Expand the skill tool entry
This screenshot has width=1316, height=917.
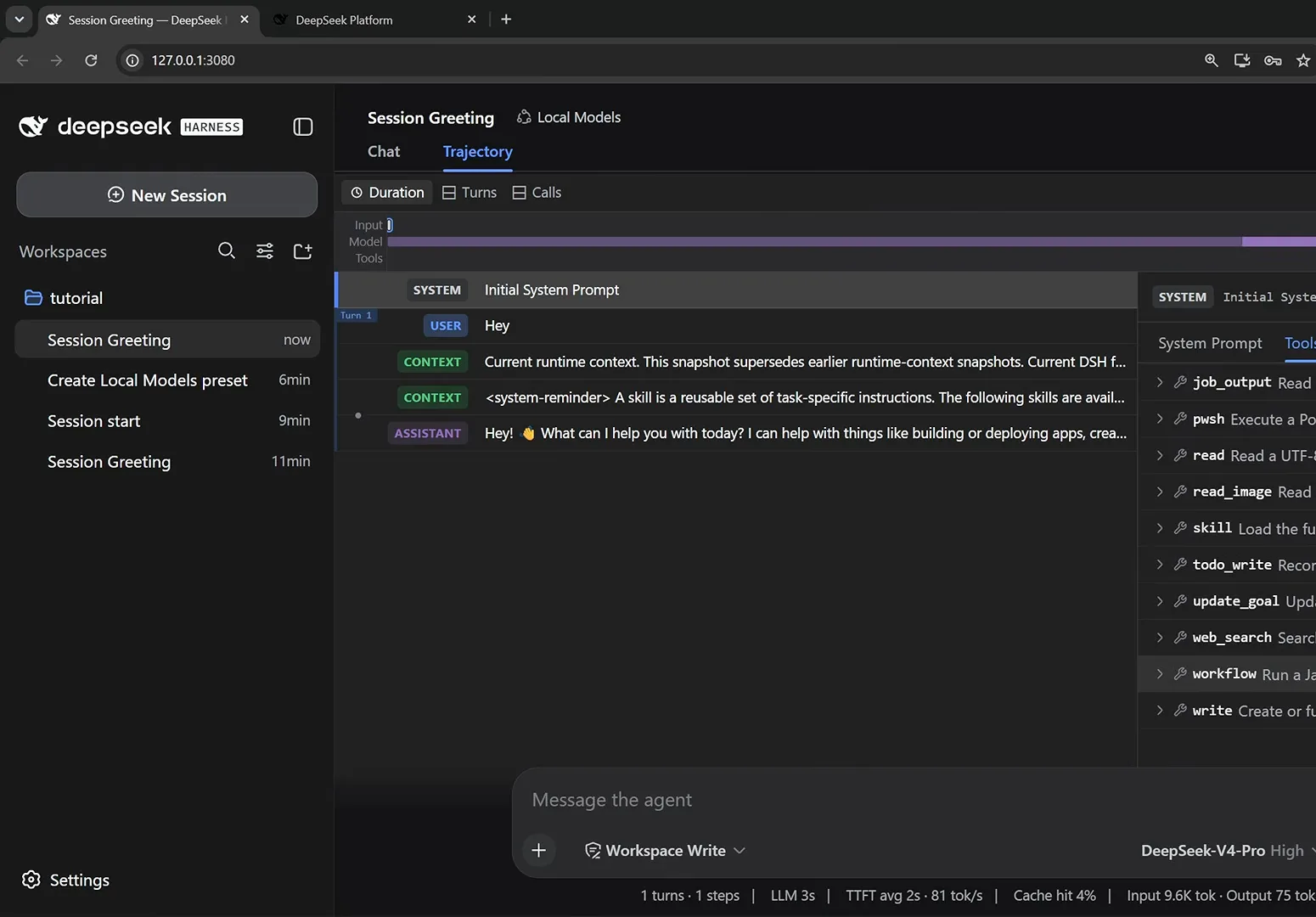tap(1160, 528)
